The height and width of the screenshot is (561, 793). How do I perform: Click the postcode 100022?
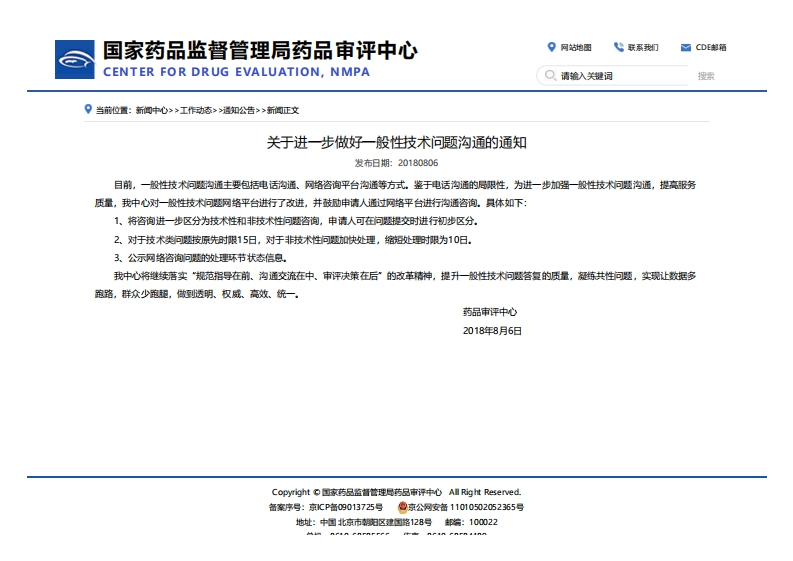[x=483, y=522]
